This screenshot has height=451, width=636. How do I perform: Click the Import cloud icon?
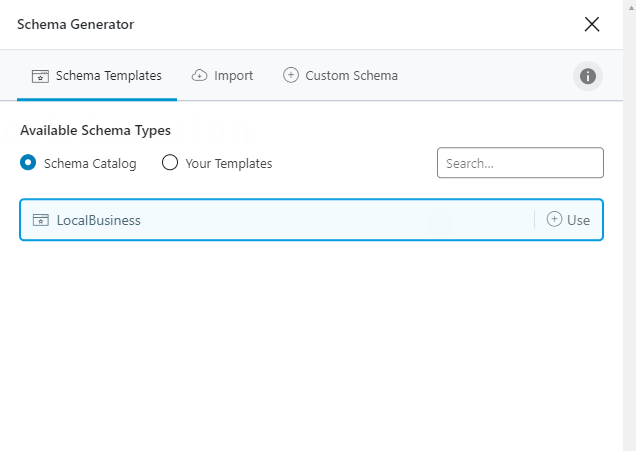pyautogui.click(x=199, y=76)
